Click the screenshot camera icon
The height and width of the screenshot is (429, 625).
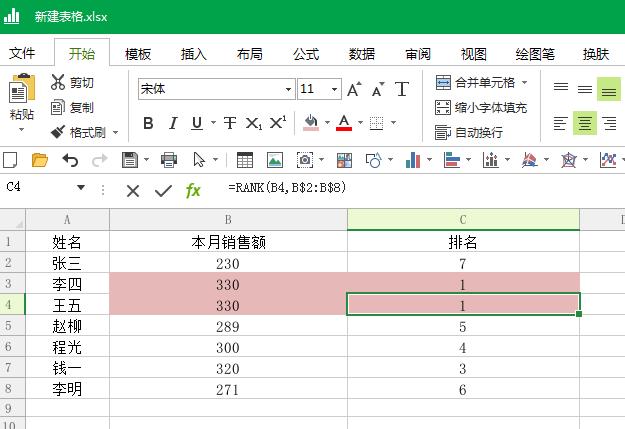(x=305, y=160)
